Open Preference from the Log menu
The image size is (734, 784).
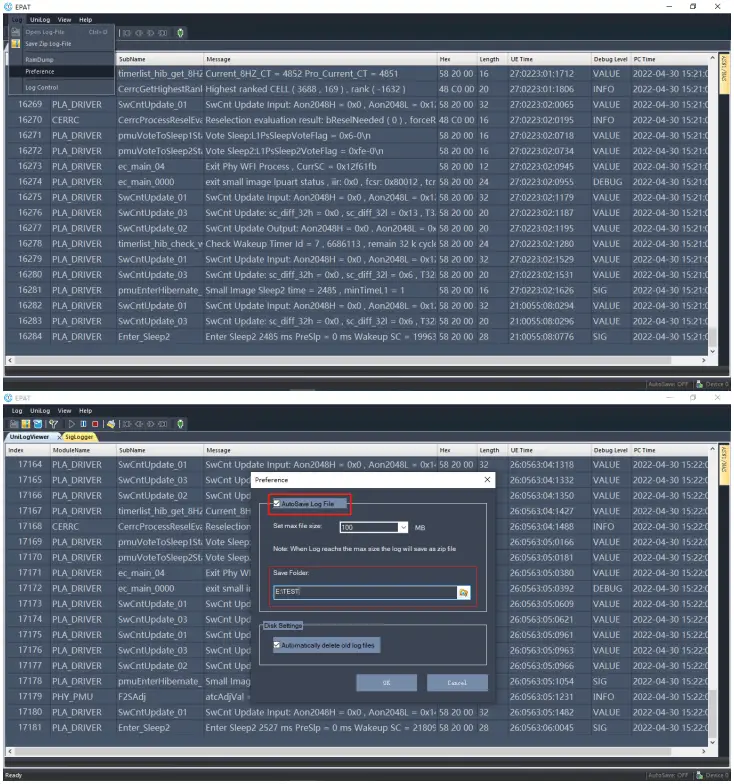62,72
